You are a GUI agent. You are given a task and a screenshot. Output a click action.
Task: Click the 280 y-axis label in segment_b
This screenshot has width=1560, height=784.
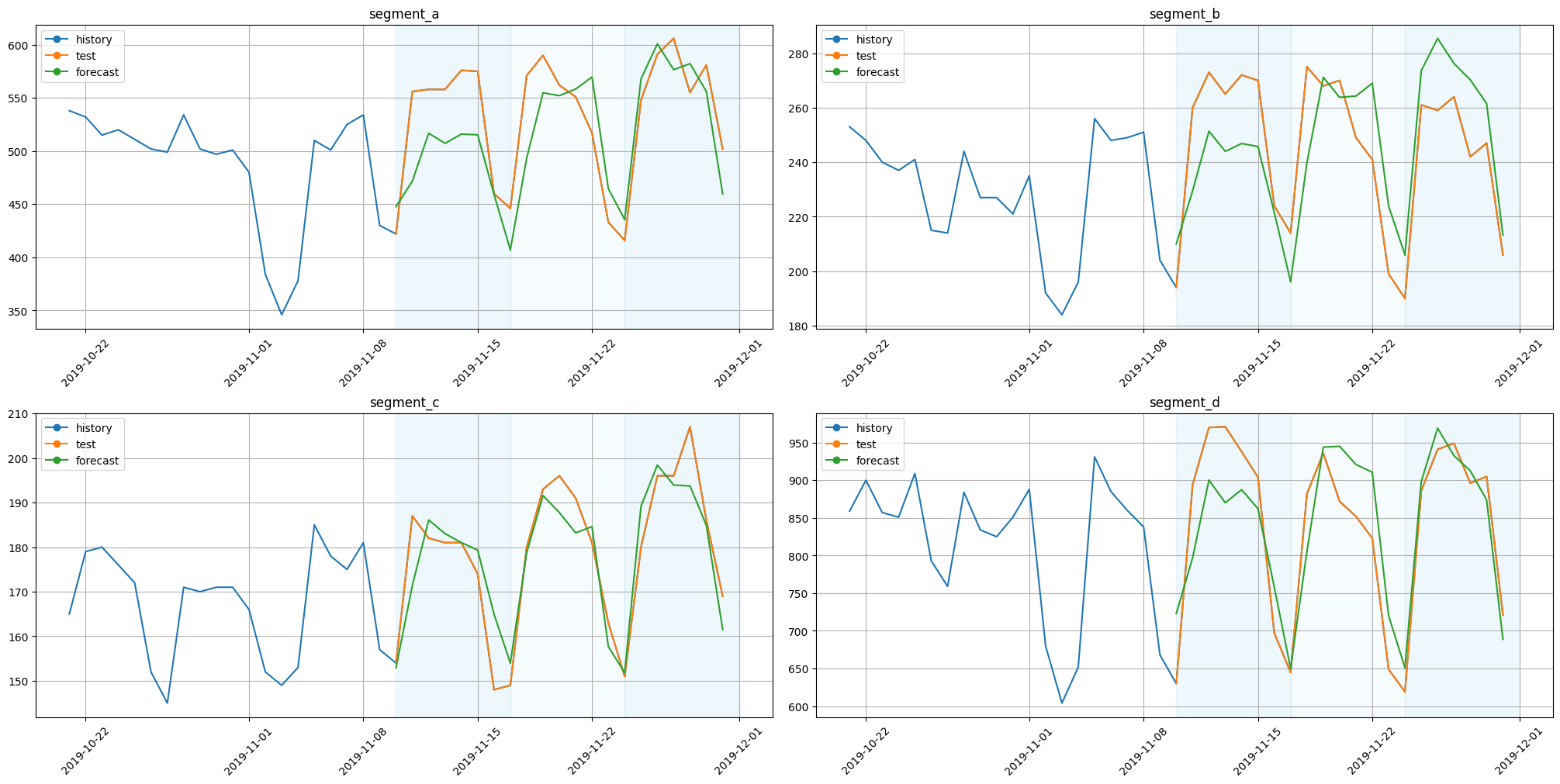pos(800,54)
